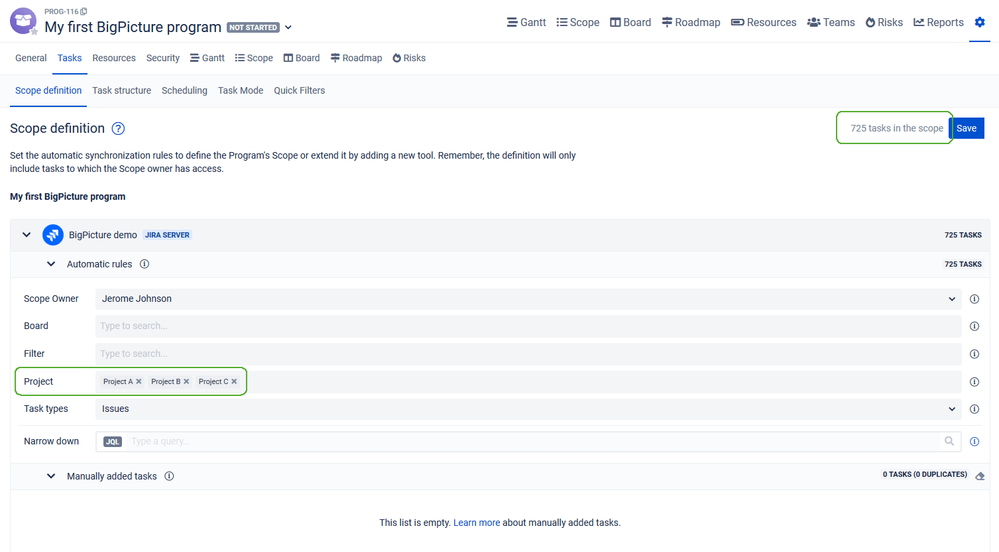Open the Risks settings tab
This screenshot has height=552, width=999.
pos(409,58)
